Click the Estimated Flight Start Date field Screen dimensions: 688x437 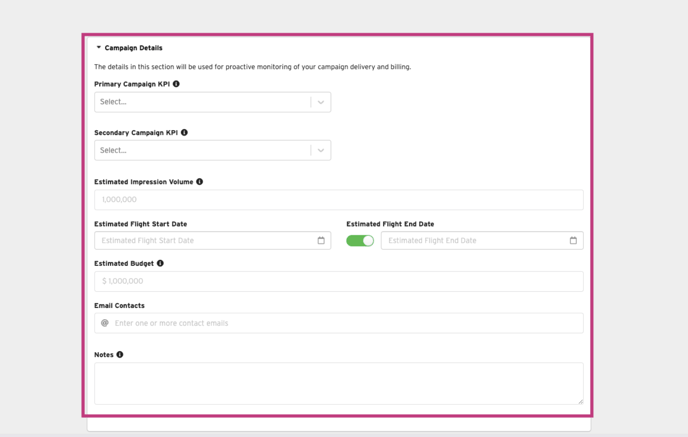coord(203,241)
